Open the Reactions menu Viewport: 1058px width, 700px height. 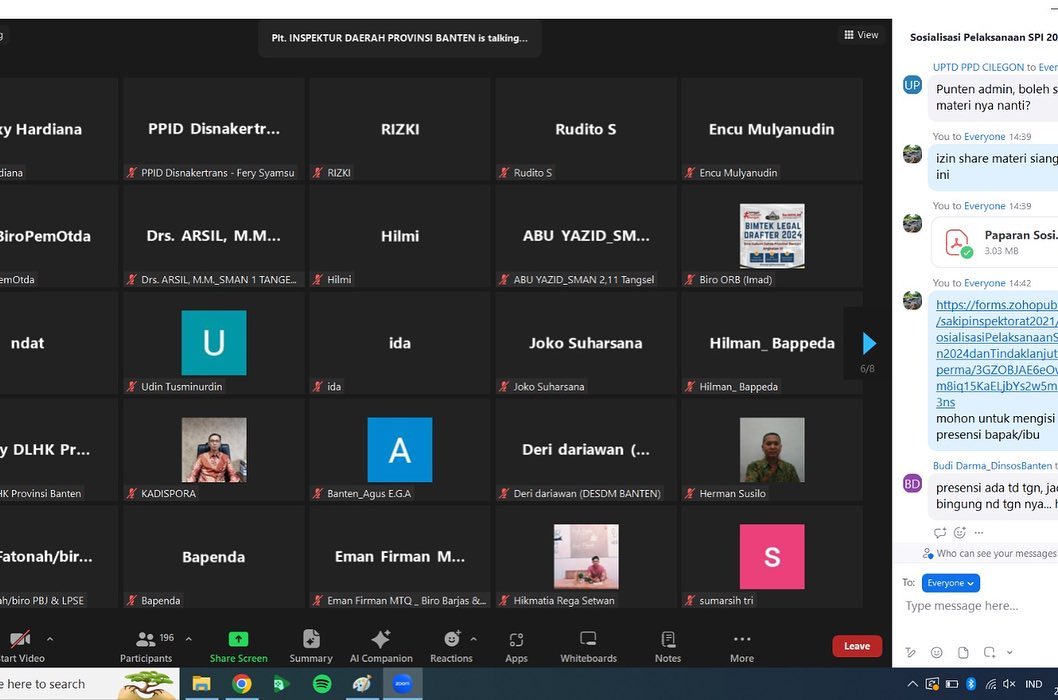pyautogui.click(x=451, y=645)
